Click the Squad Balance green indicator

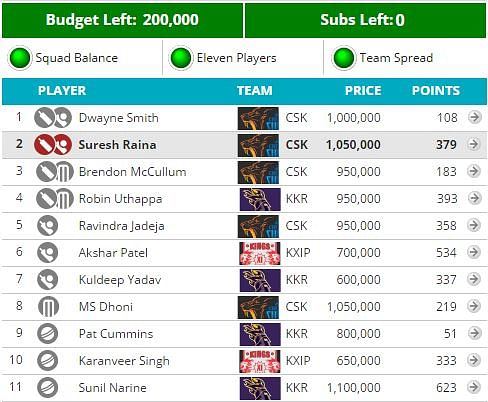(20, 58)
